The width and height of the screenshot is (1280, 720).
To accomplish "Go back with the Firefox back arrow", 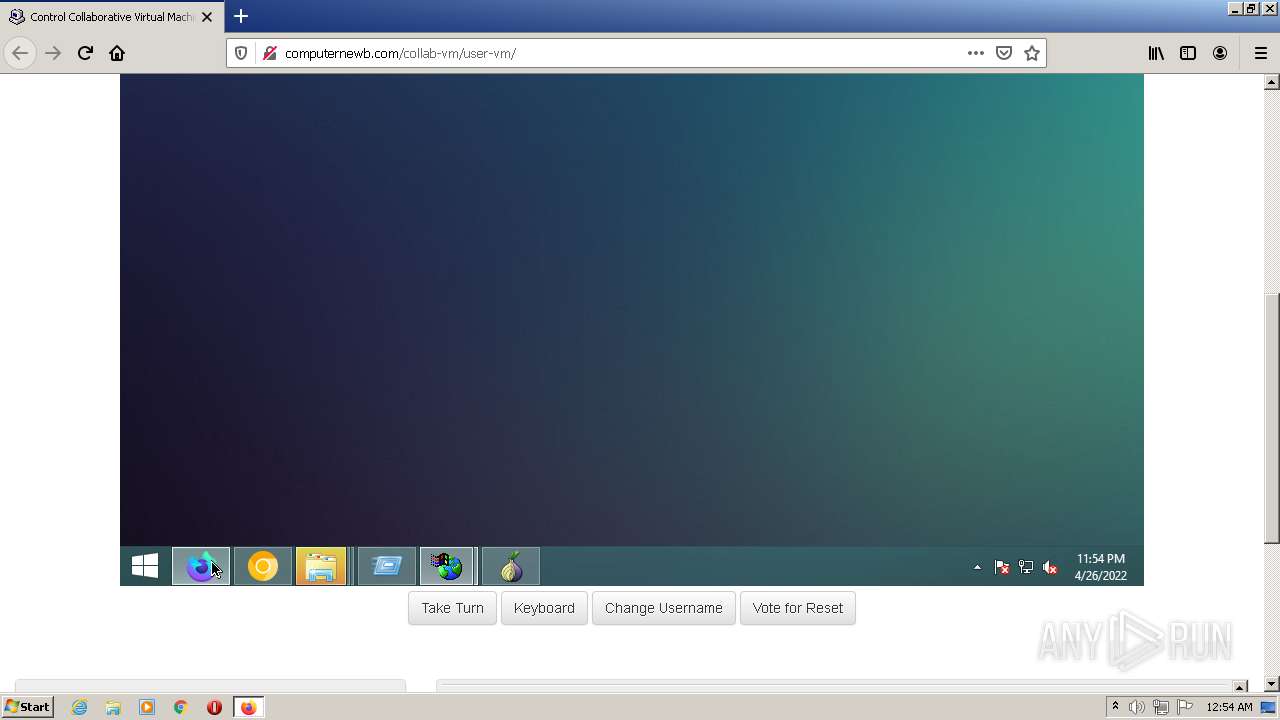I will 20,53.
